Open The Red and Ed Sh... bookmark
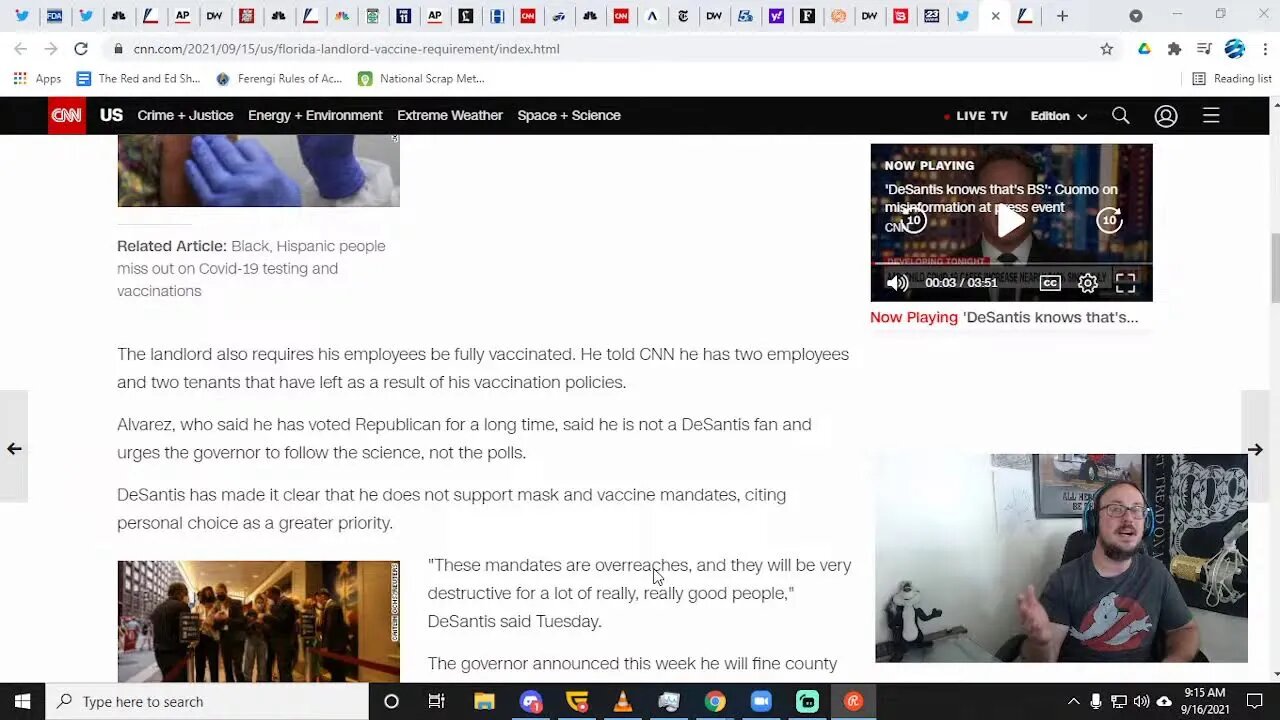1280x720 pixels. pos(138,78)
